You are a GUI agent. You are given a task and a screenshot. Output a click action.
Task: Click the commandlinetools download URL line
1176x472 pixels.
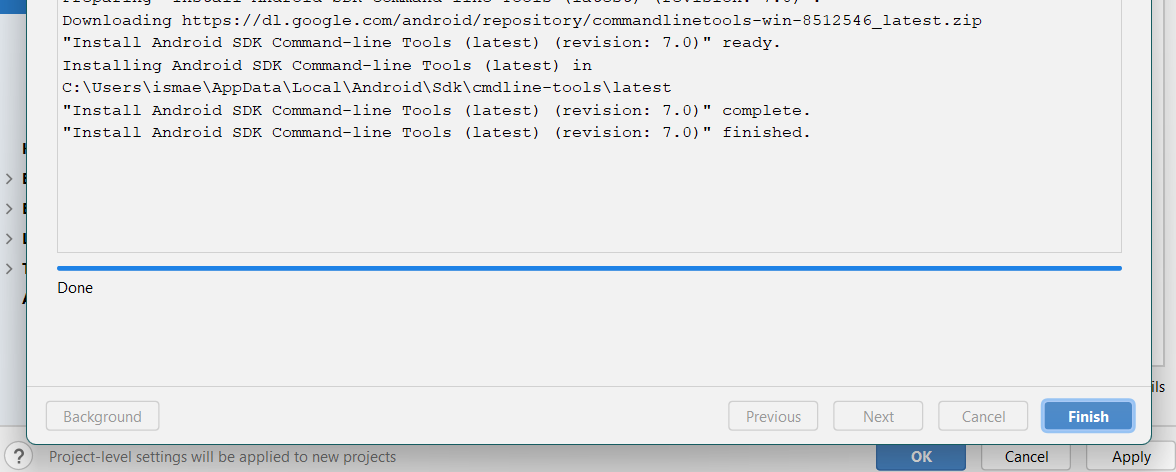(522, 21)
